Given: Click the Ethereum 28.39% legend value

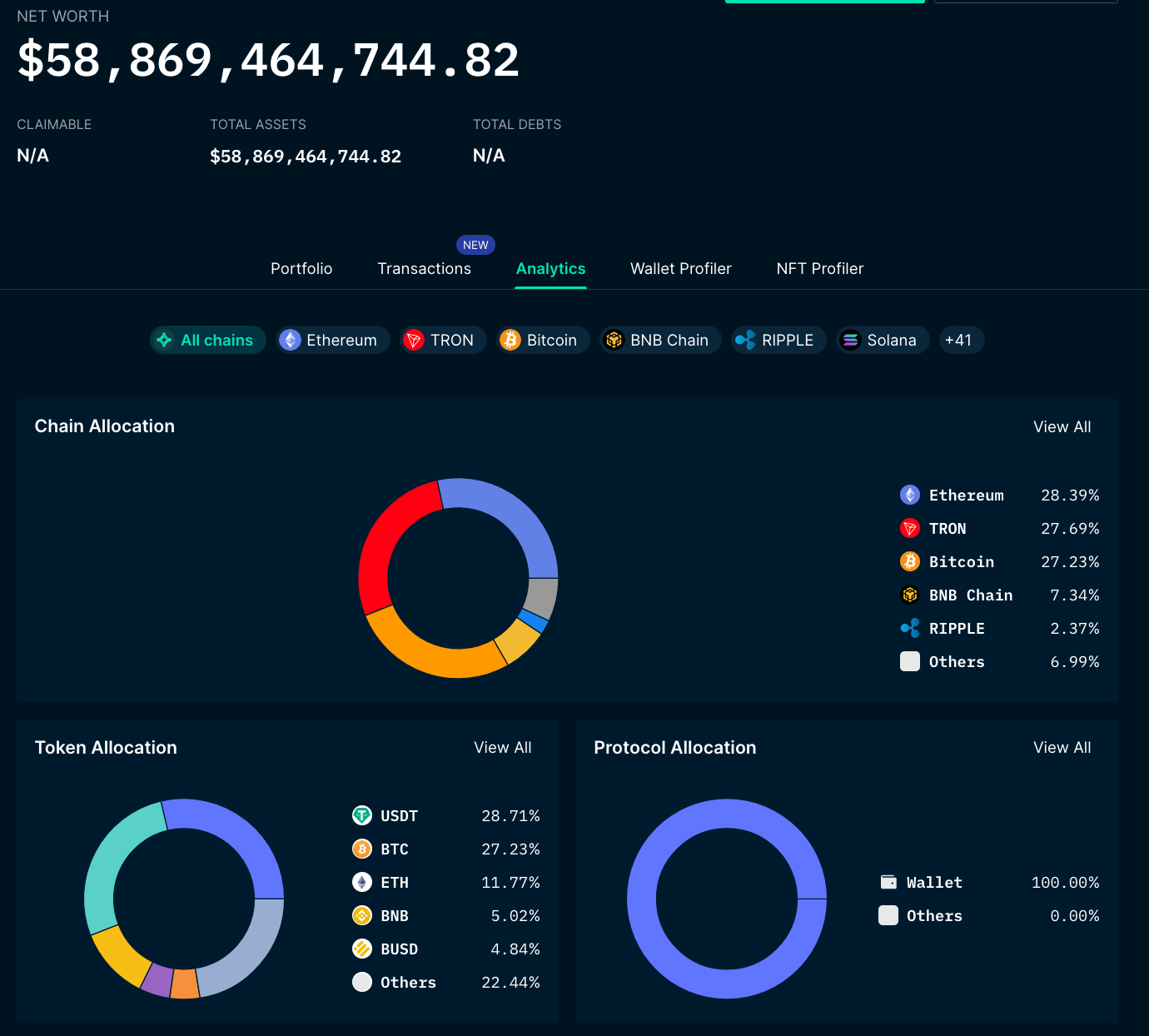Looking at the screenshot, I should coord(1070,495).
